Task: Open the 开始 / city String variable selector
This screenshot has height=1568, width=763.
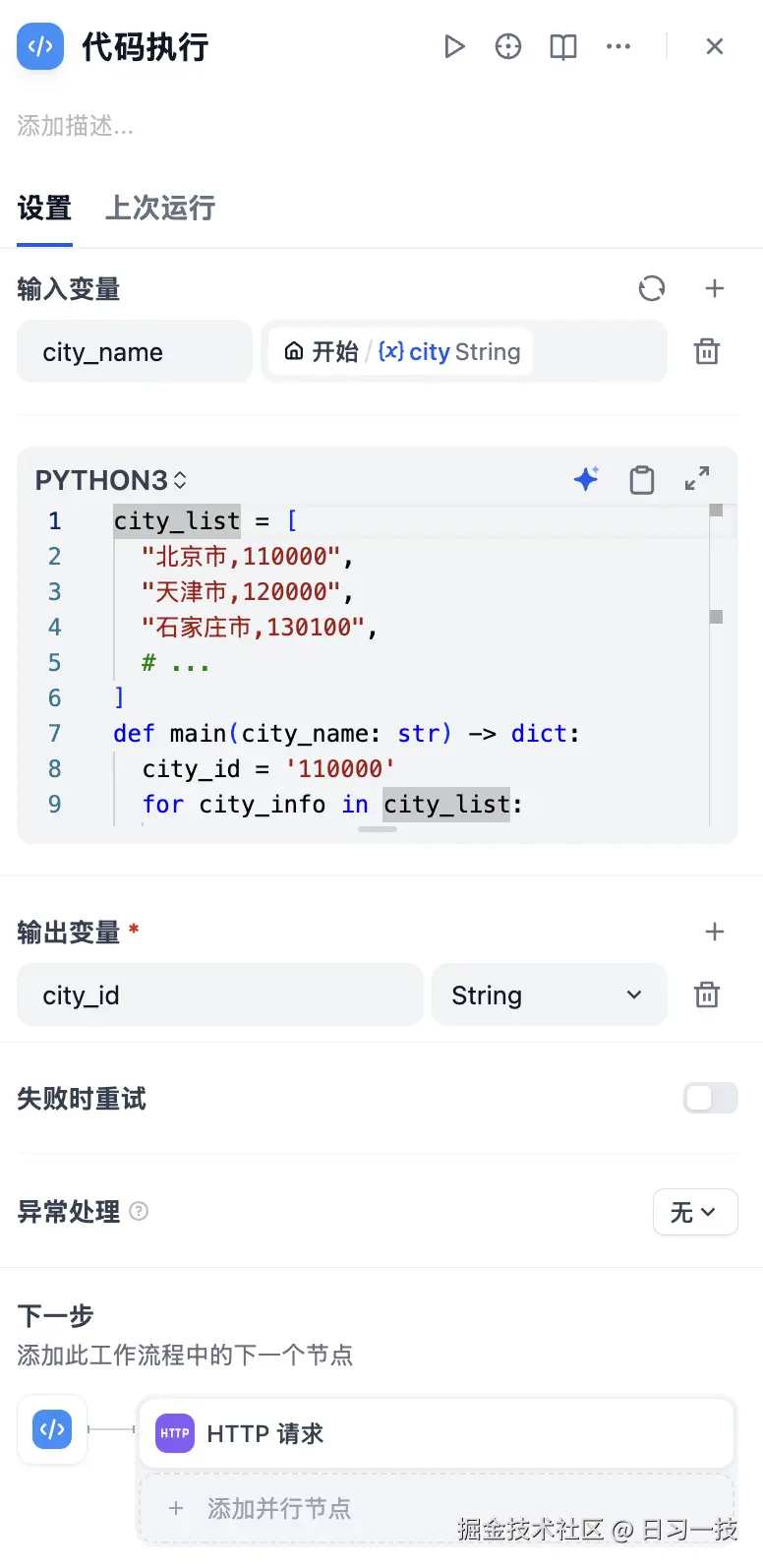Action: tap(463, 351)
